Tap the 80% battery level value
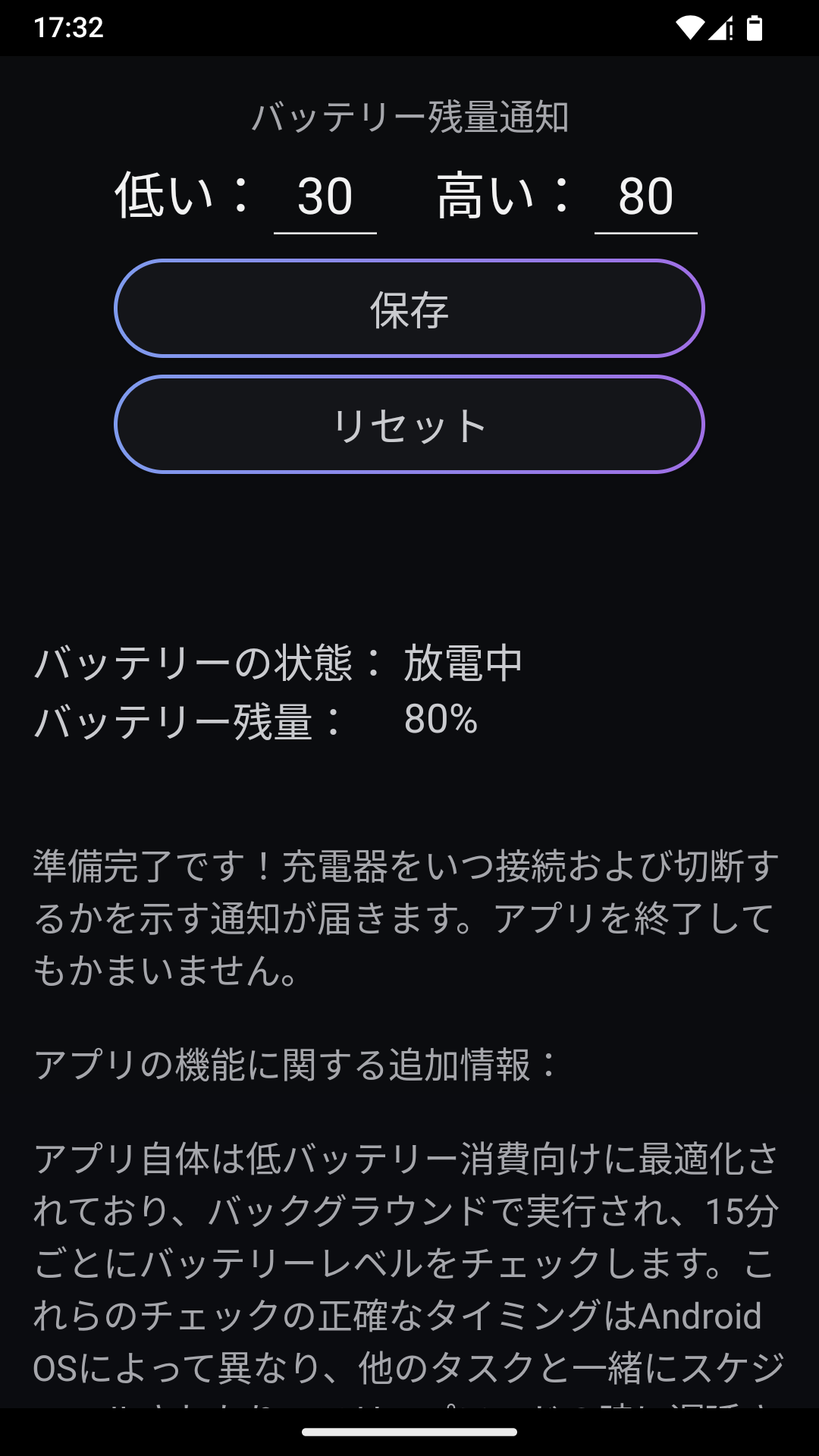The image size is (819, 1456). click(441, 719)
